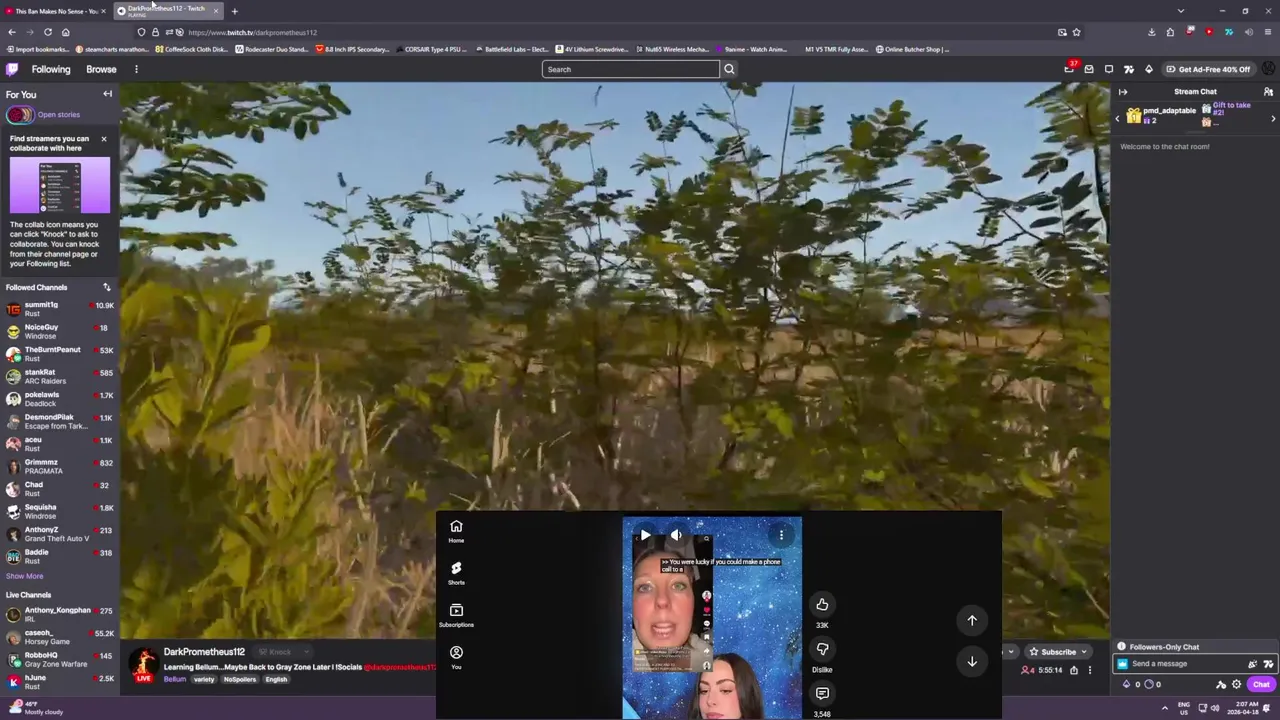Subscribe to DarkPrometheus112
The image size is (1280, 720).
point(1052,652)
